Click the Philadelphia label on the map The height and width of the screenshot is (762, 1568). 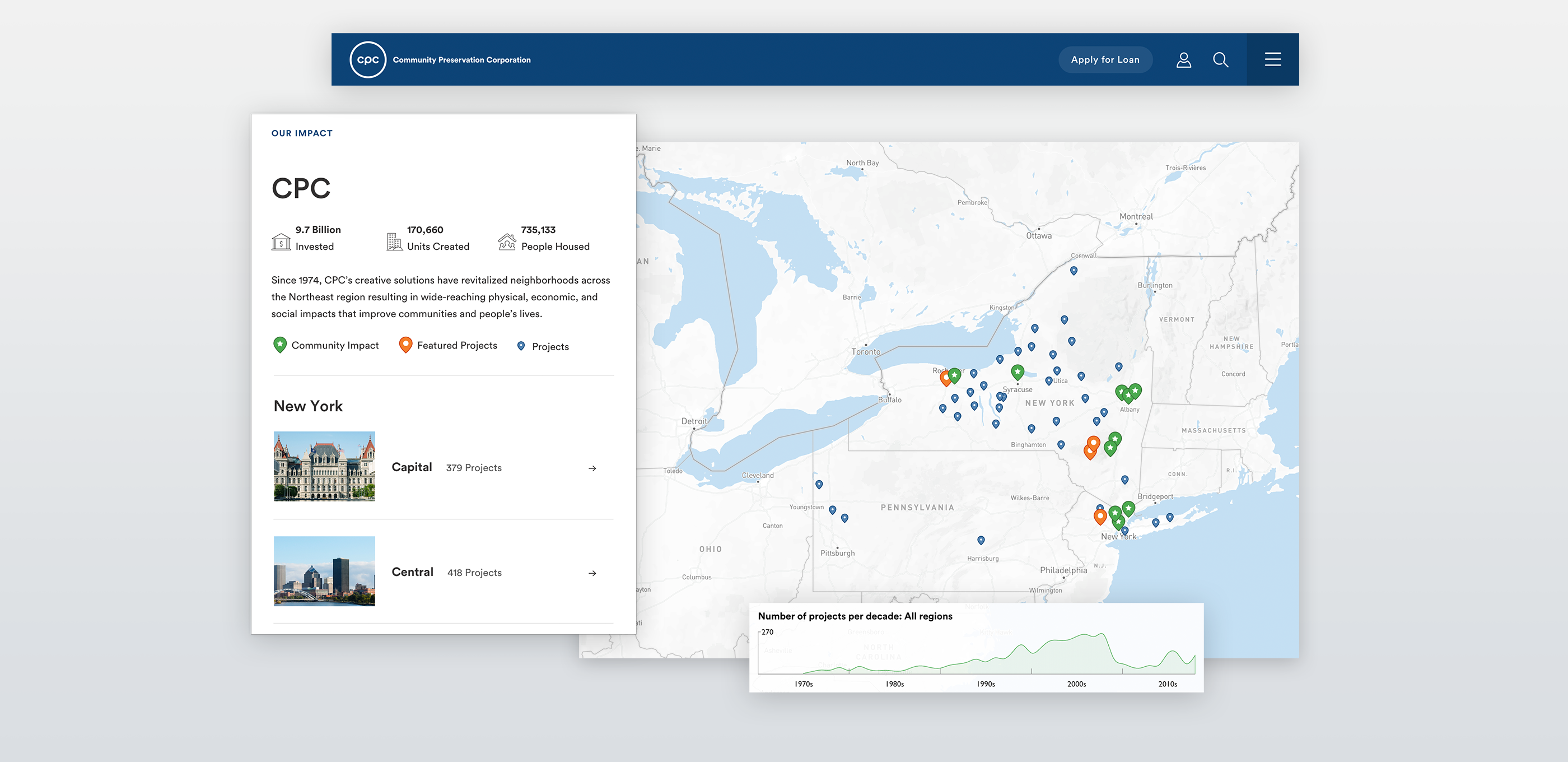tap(1063, 570)
